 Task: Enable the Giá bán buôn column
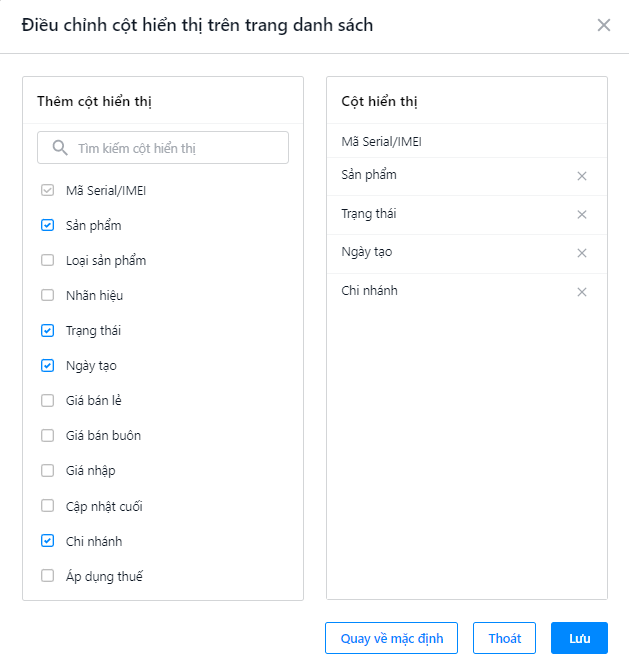click(47, 435)
